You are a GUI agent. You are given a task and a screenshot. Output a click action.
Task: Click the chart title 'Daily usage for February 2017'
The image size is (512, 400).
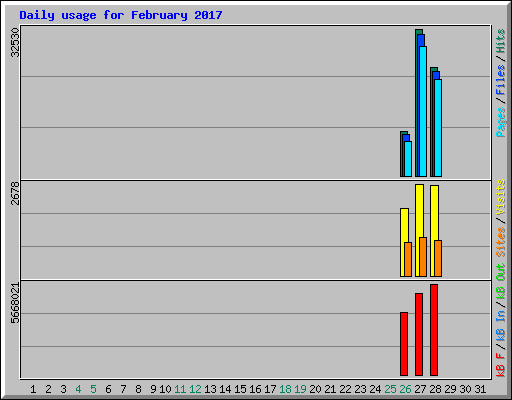pyautogui.click(x=121, y=15)
